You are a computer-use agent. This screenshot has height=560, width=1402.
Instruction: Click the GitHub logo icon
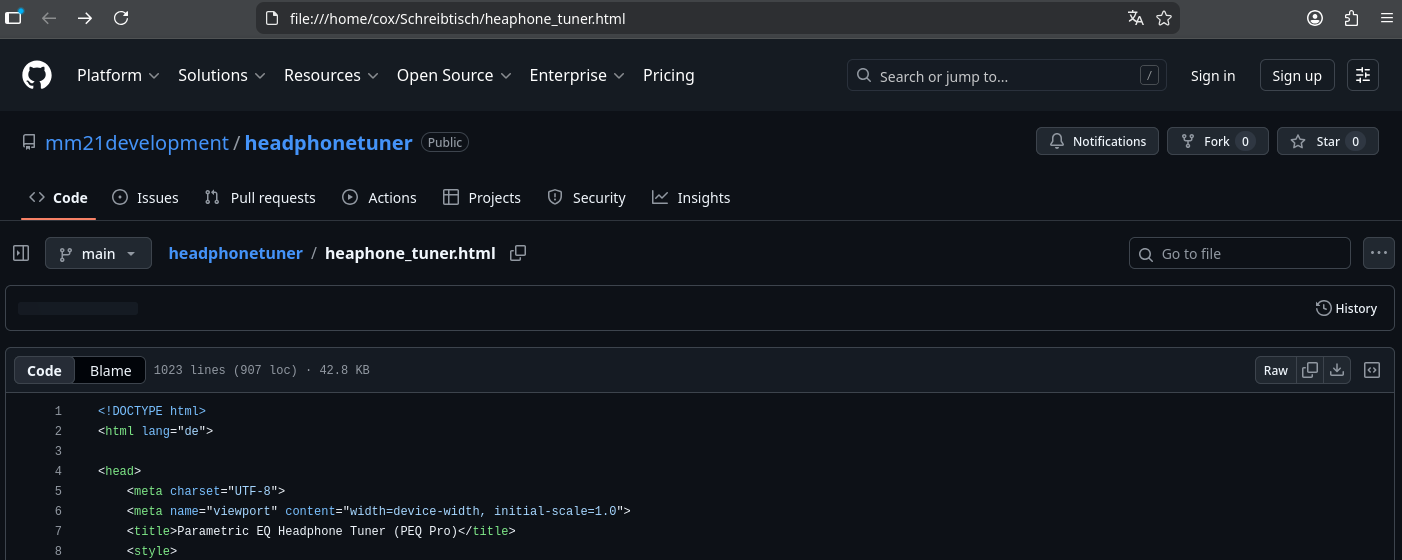coord(37,75)
